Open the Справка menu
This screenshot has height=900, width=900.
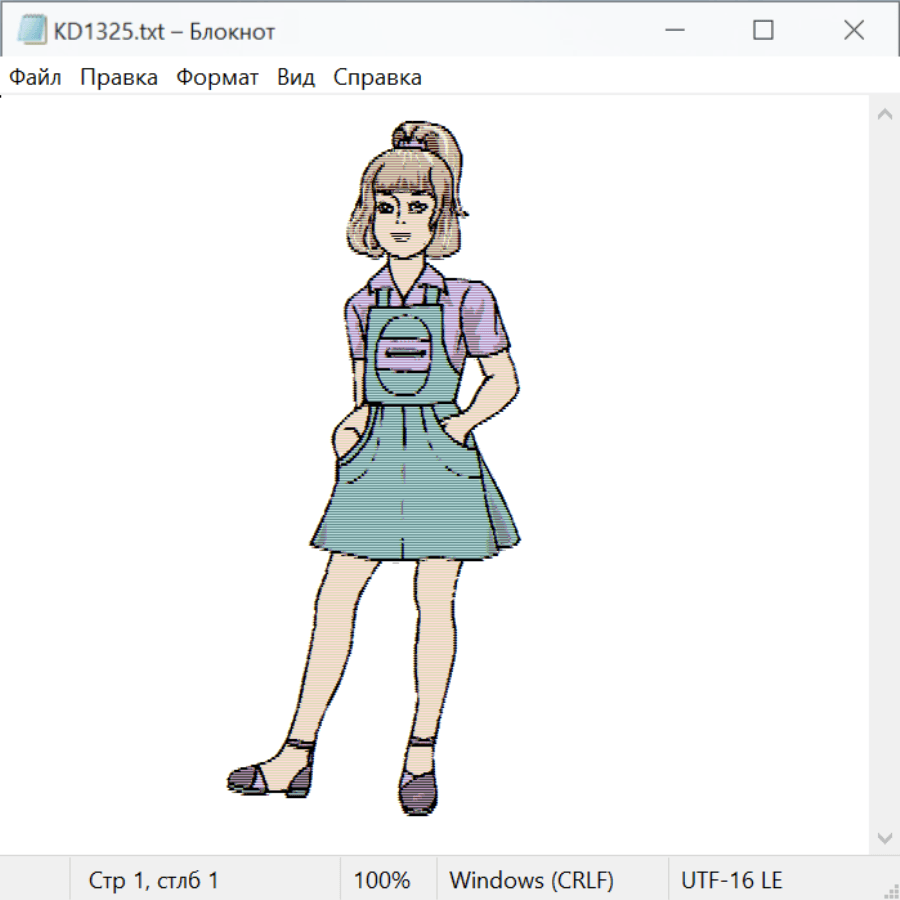click(x=377, y=78)
